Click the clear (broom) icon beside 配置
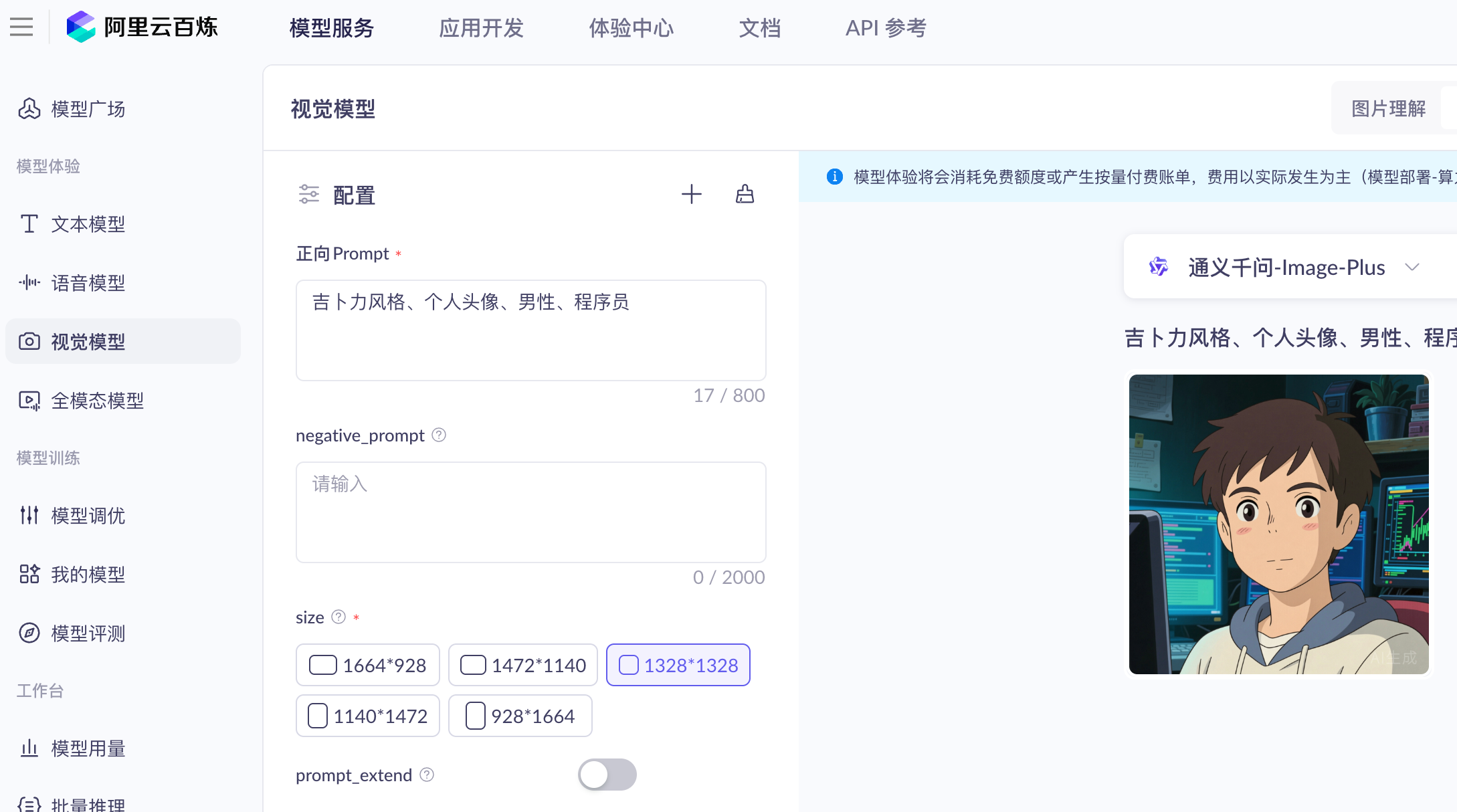 (745, 194)
